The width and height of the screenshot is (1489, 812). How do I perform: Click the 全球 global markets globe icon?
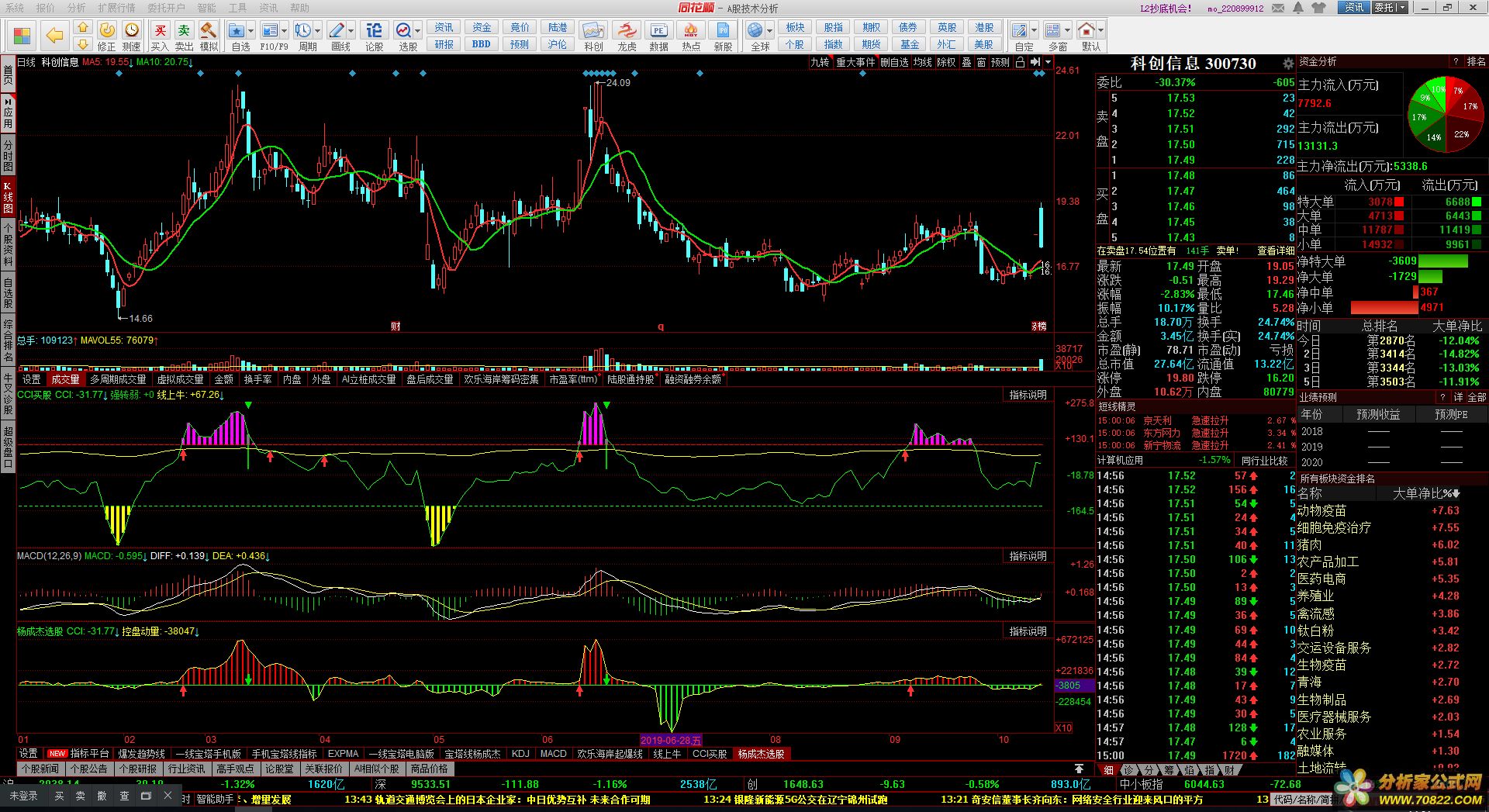(x=755, y=30)
